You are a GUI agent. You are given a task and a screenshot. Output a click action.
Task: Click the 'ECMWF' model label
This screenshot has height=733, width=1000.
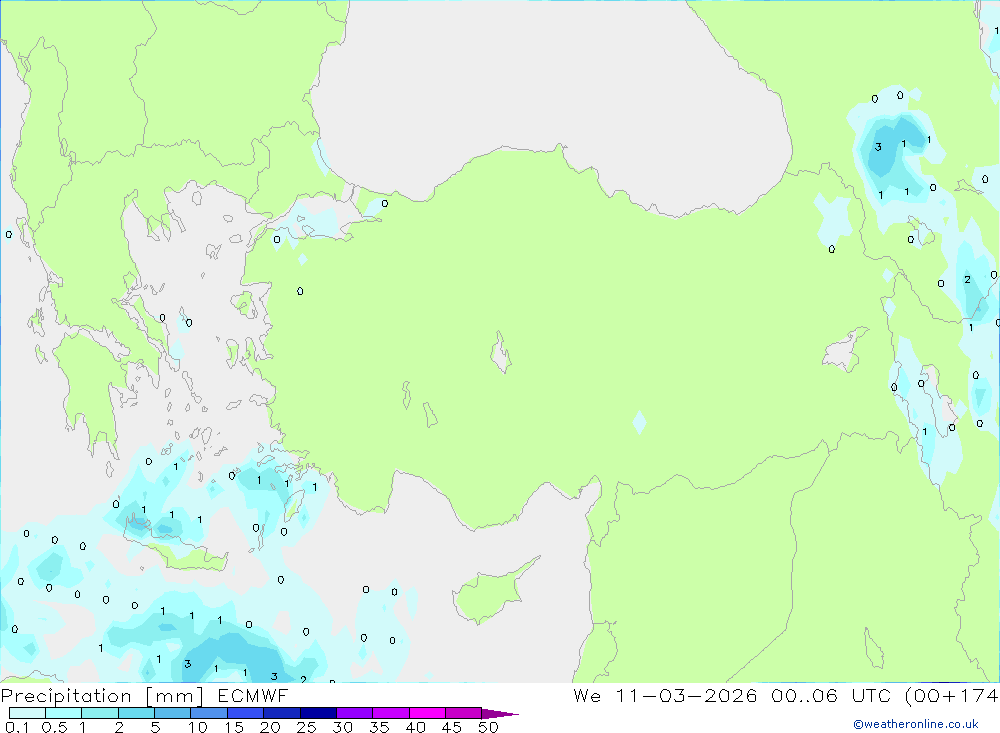253,696
